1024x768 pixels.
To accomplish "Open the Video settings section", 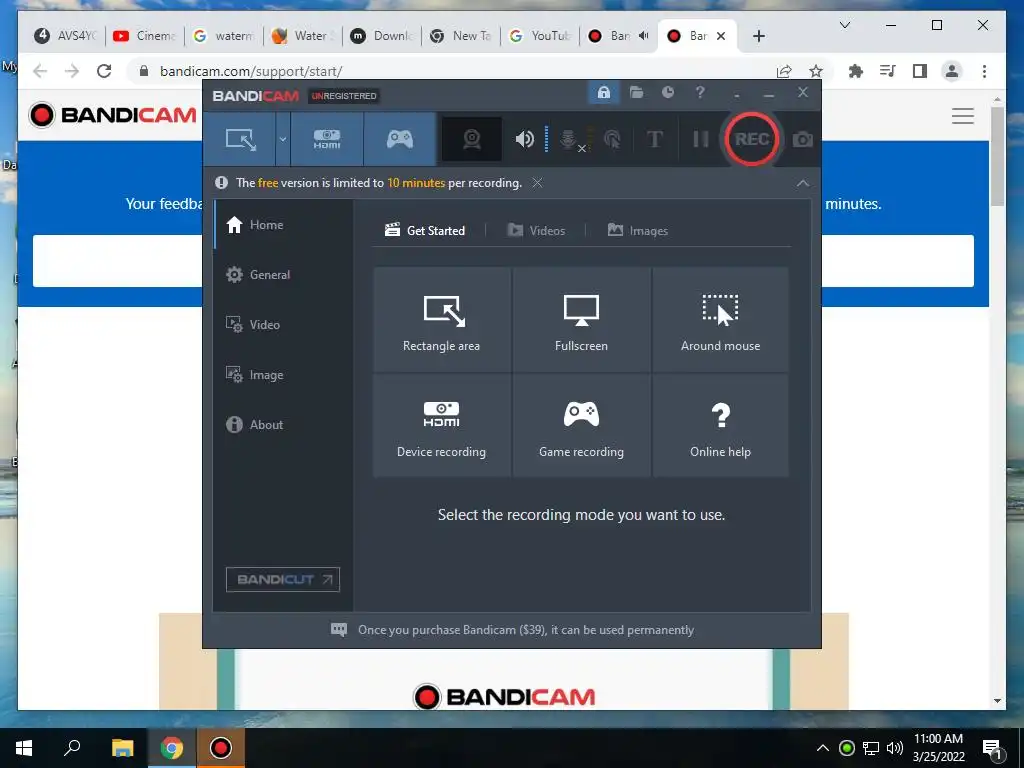I will tap(283, 325).
